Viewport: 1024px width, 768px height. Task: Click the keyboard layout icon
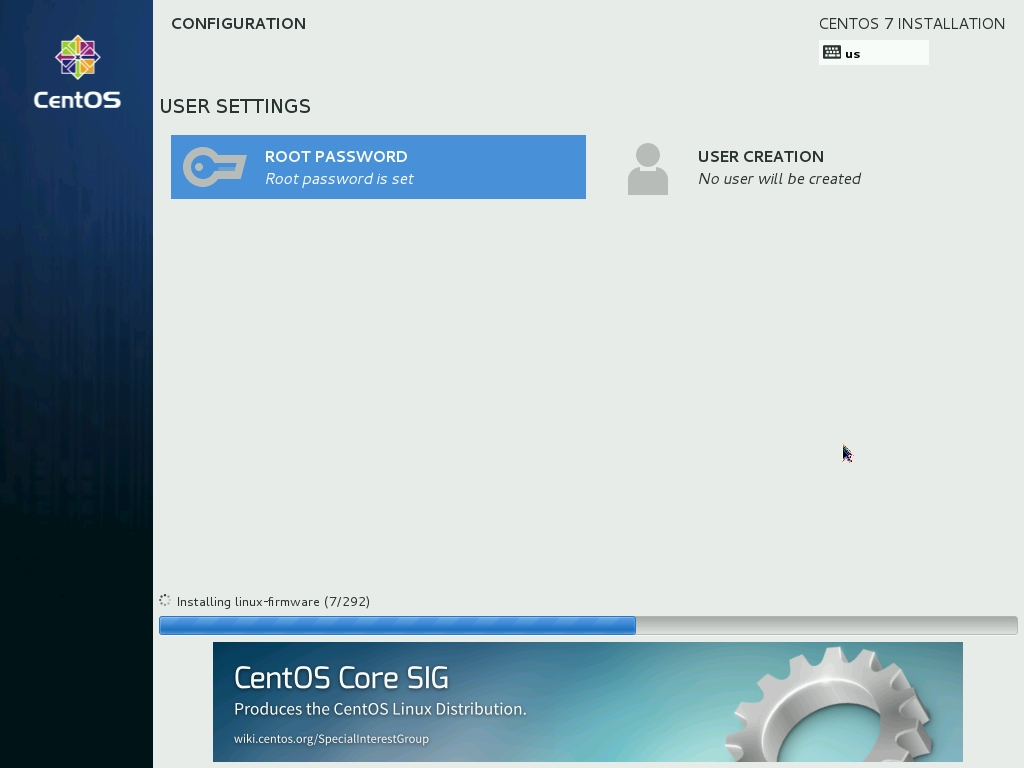pos(831,53)
